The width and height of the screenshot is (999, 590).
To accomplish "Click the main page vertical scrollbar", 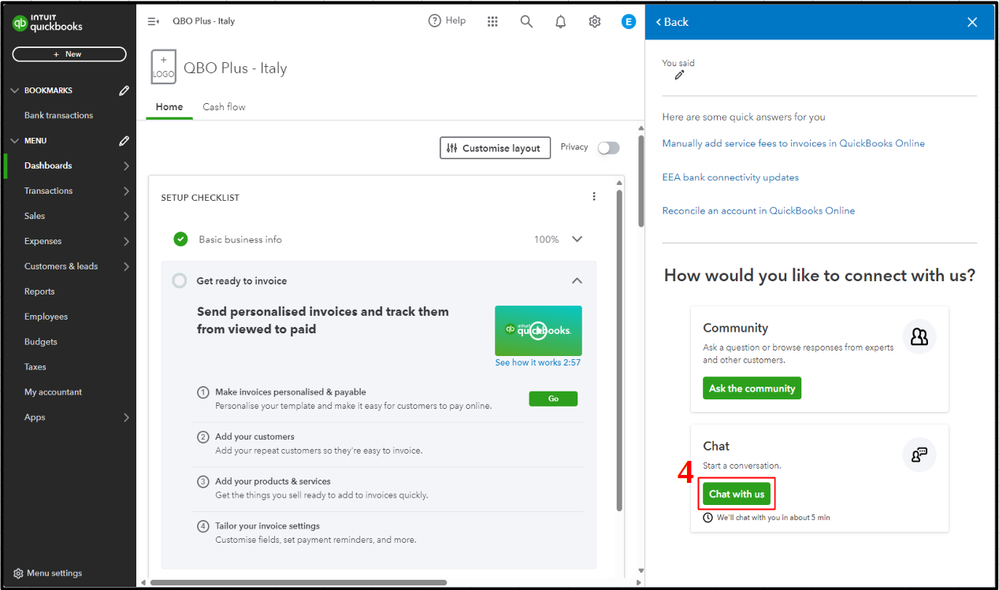I will click(641, 180).
